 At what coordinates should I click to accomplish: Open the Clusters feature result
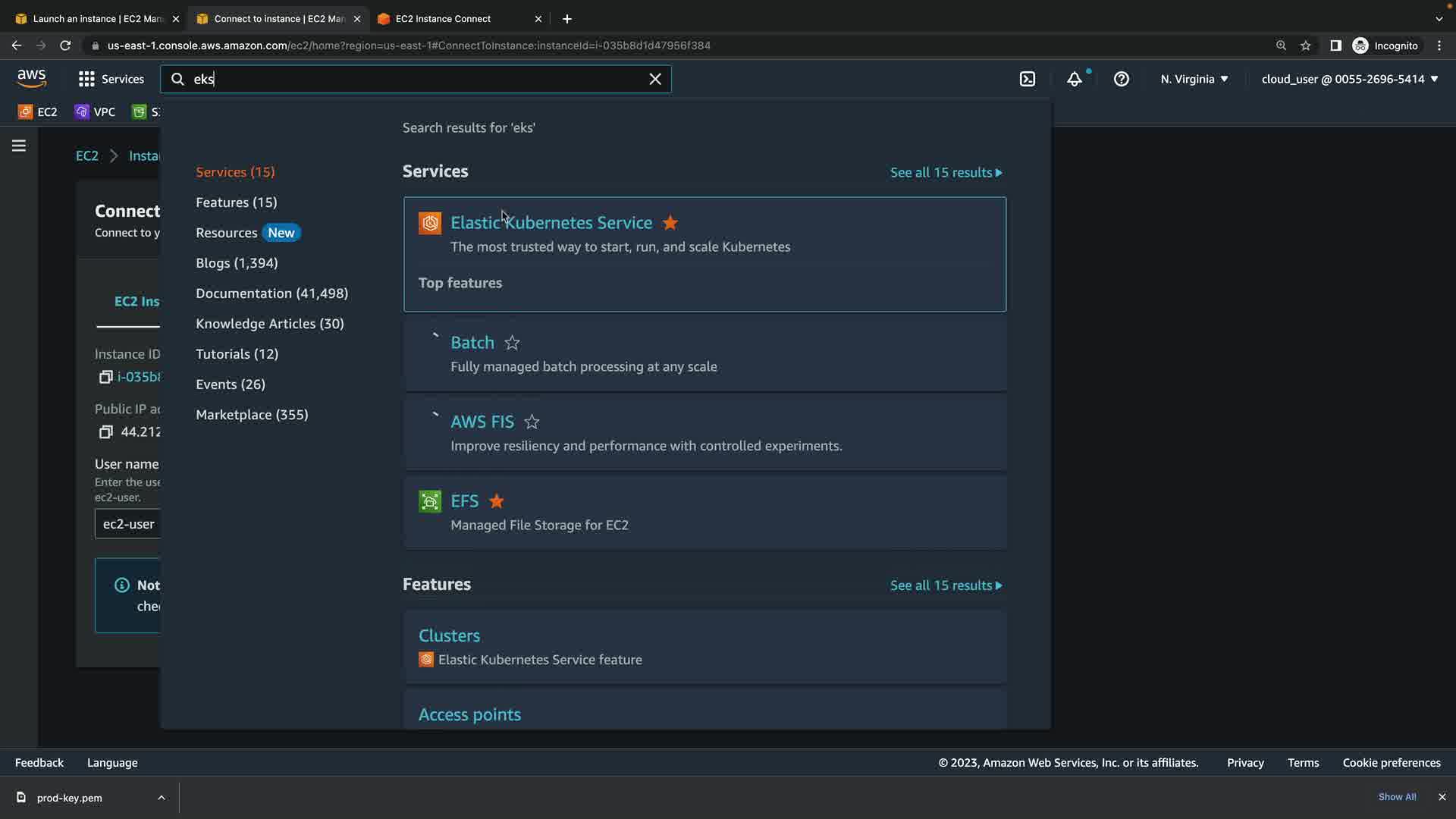pyautogui.click(x=449, y=635)
